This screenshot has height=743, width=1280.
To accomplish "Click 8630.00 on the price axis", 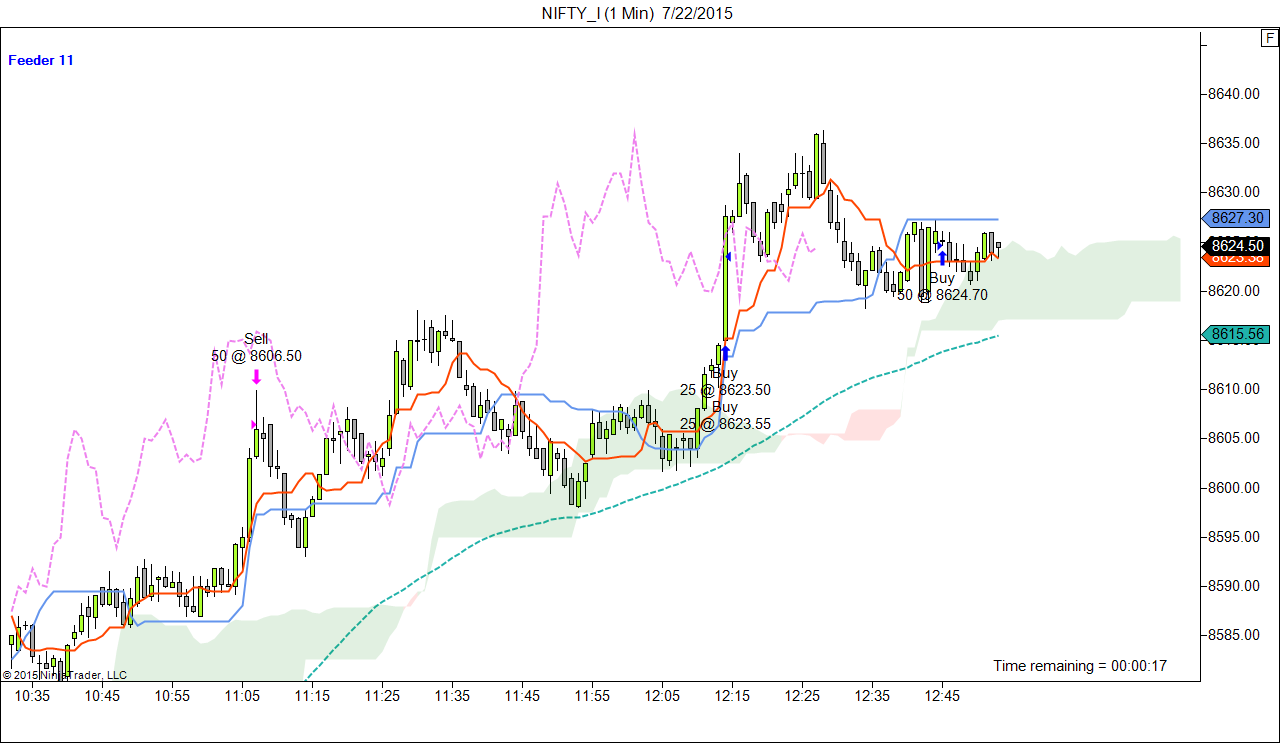I will (1233, 192).
